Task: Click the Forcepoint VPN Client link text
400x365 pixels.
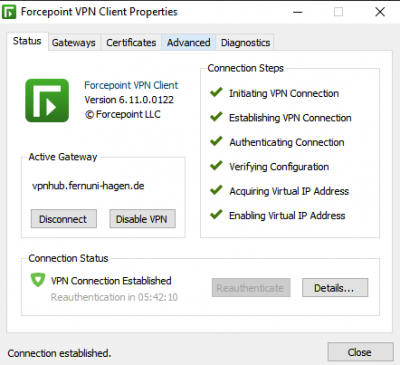Action: pos(131,85)
